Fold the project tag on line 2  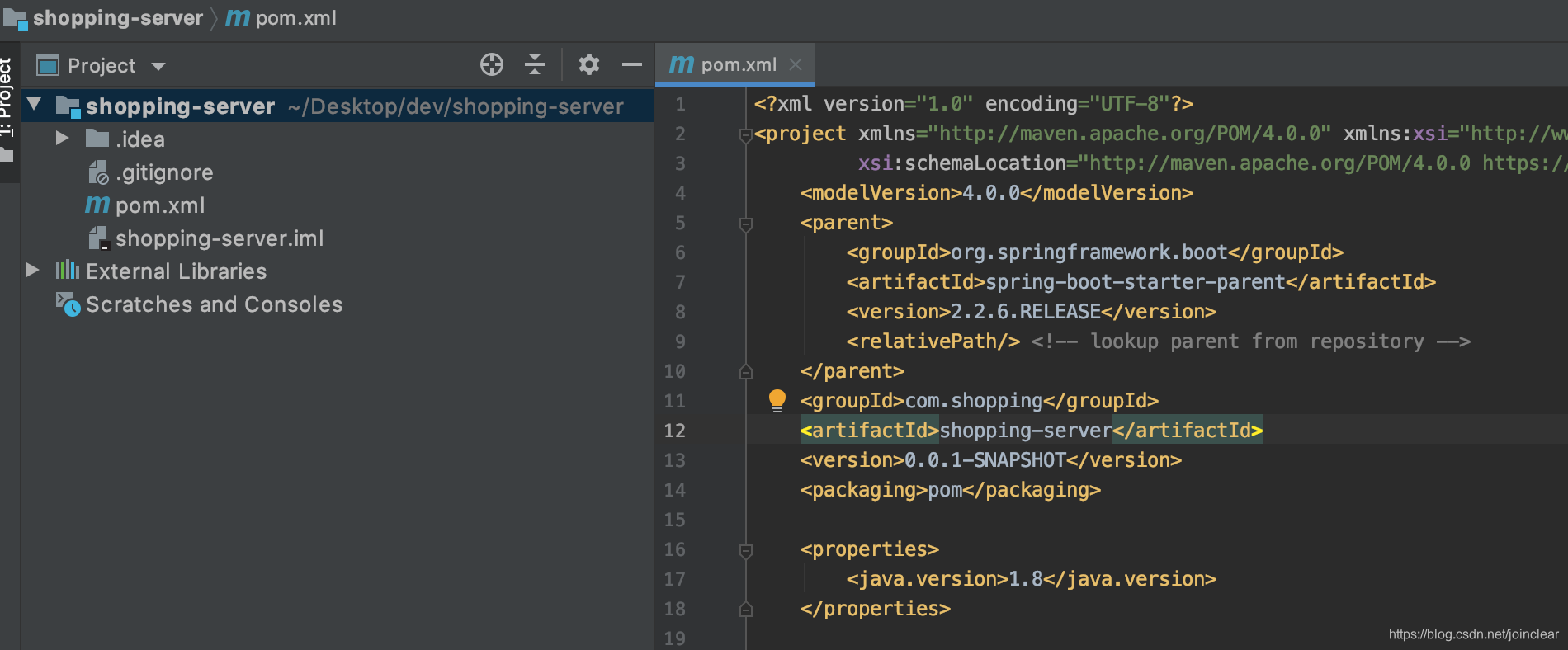746,134
